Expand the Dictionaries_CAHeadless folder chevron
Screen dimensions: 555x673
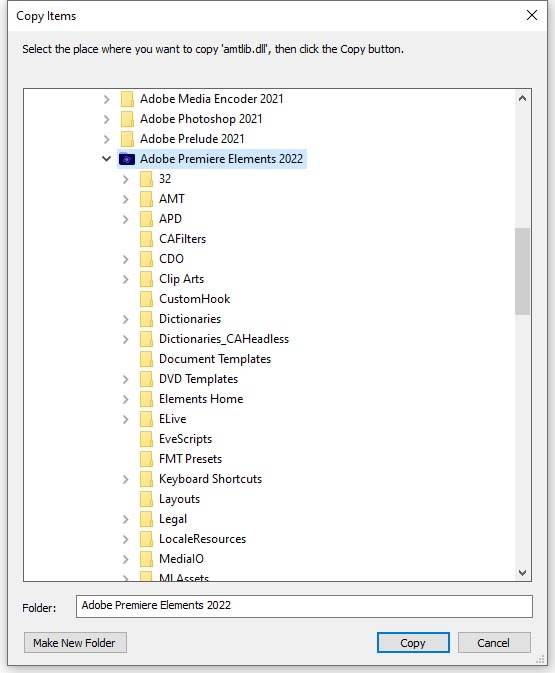[125, 340]
